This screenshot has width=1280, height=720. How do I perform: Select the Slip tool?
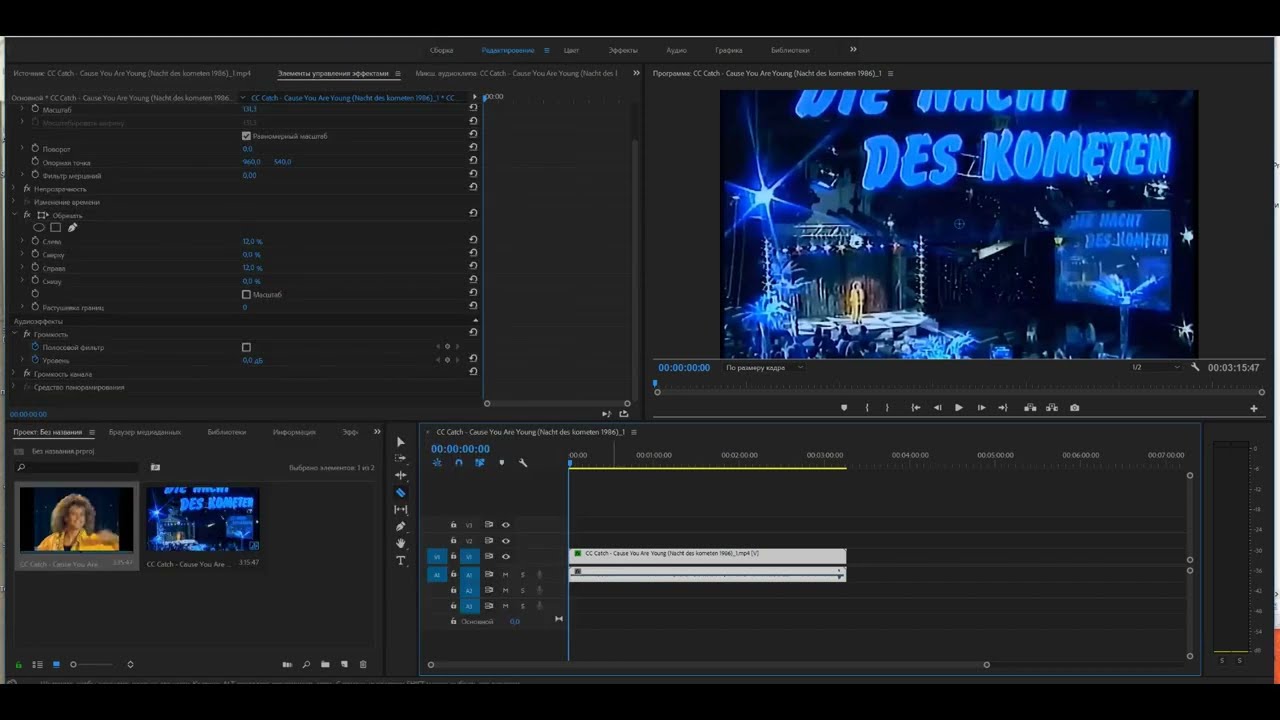pos(401,509)
